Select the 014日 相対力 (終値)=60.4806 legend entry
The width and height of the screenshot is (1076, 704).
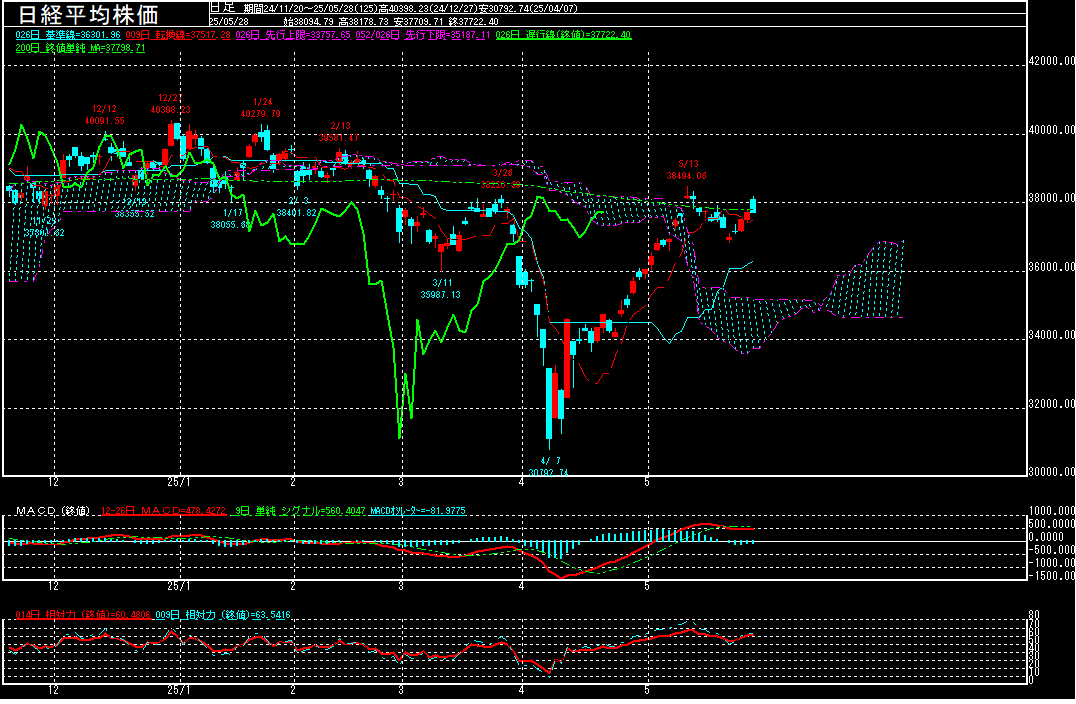point(83,615)
